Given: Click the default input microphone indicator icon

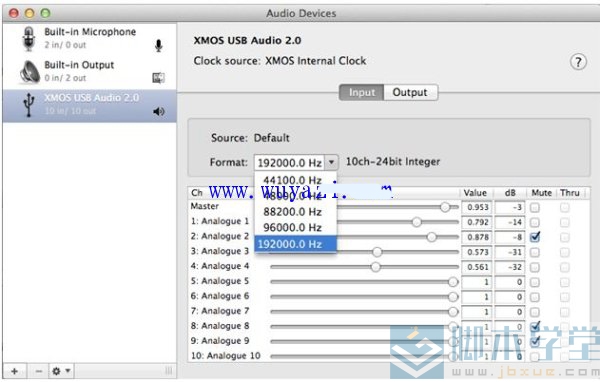Looking at the screenshot, I should (158, 46).
